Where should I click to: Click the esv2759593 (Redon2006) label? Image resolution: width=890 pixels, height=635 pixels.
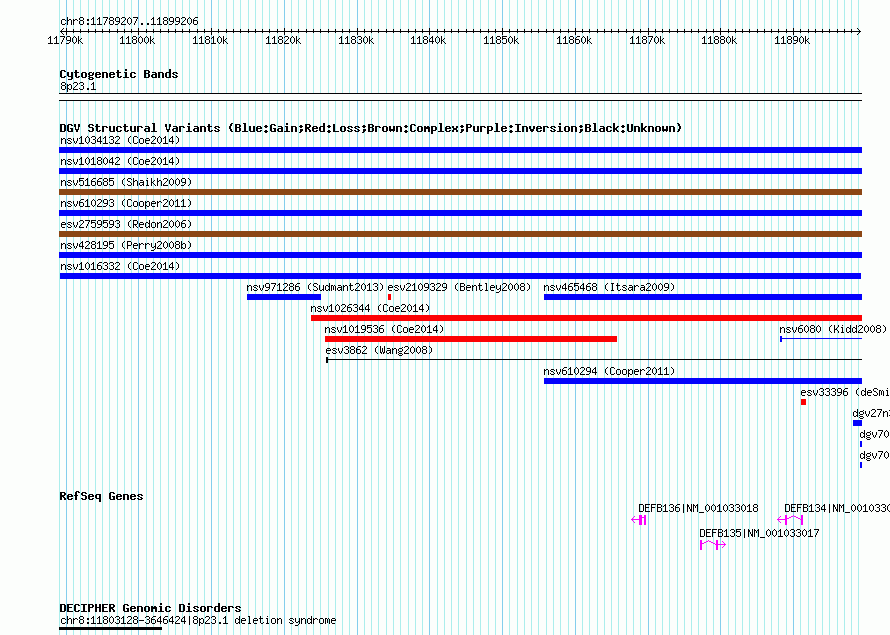point(126,224)
